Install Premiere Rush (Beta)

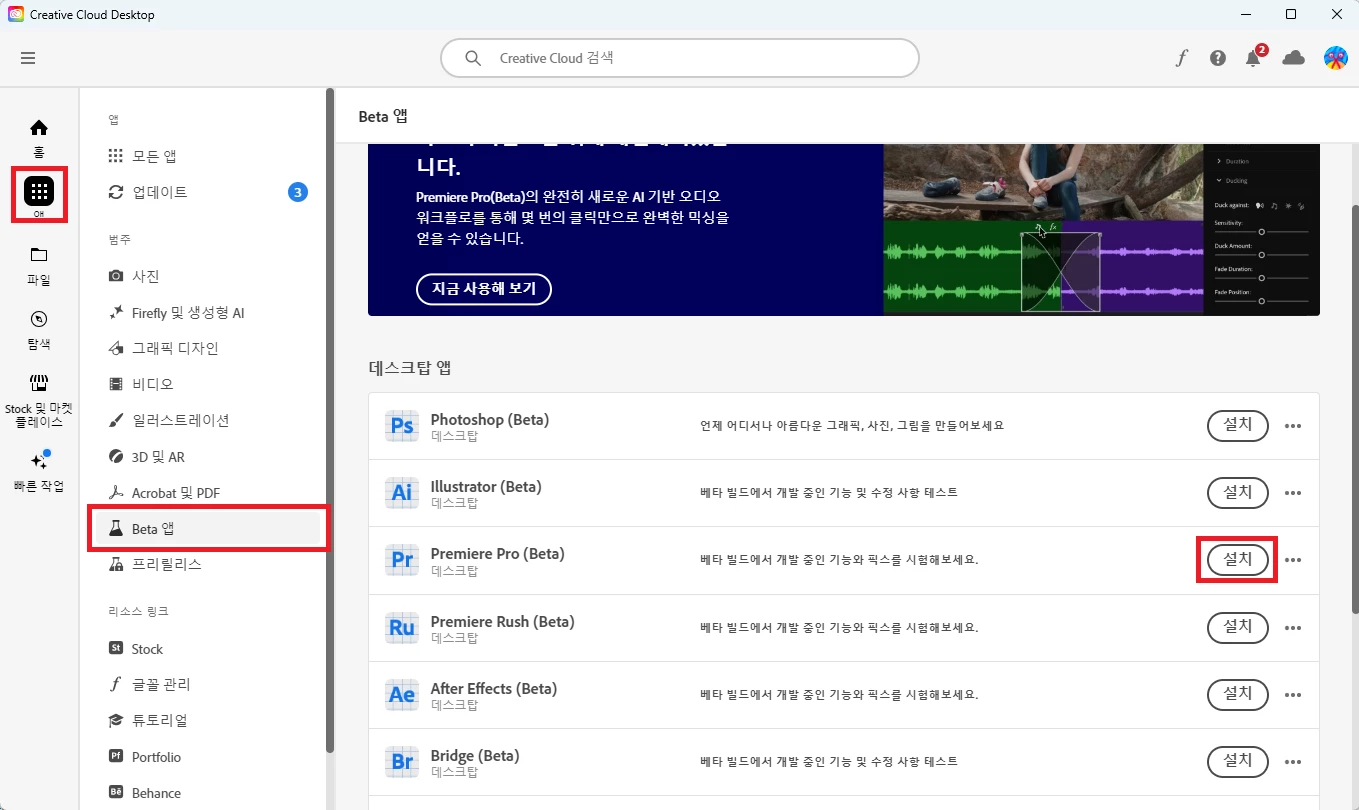click(x=1238, y=627)
